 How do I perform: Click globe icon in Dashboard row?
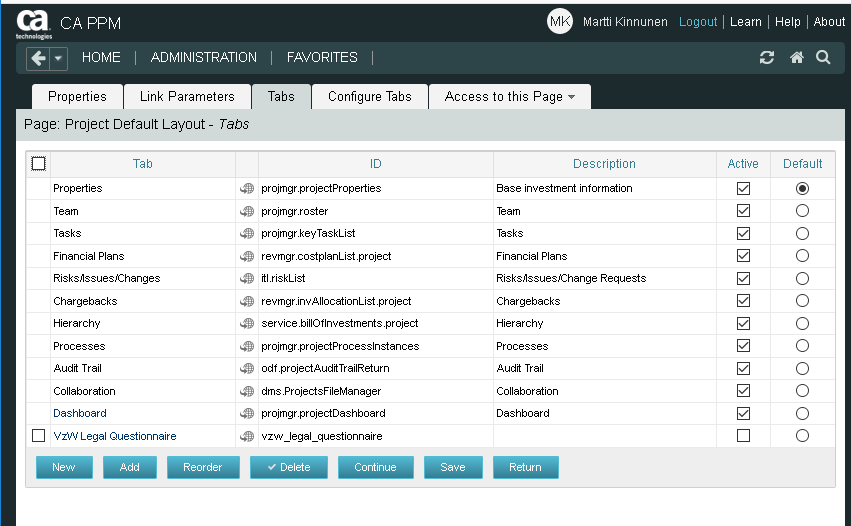246,413
